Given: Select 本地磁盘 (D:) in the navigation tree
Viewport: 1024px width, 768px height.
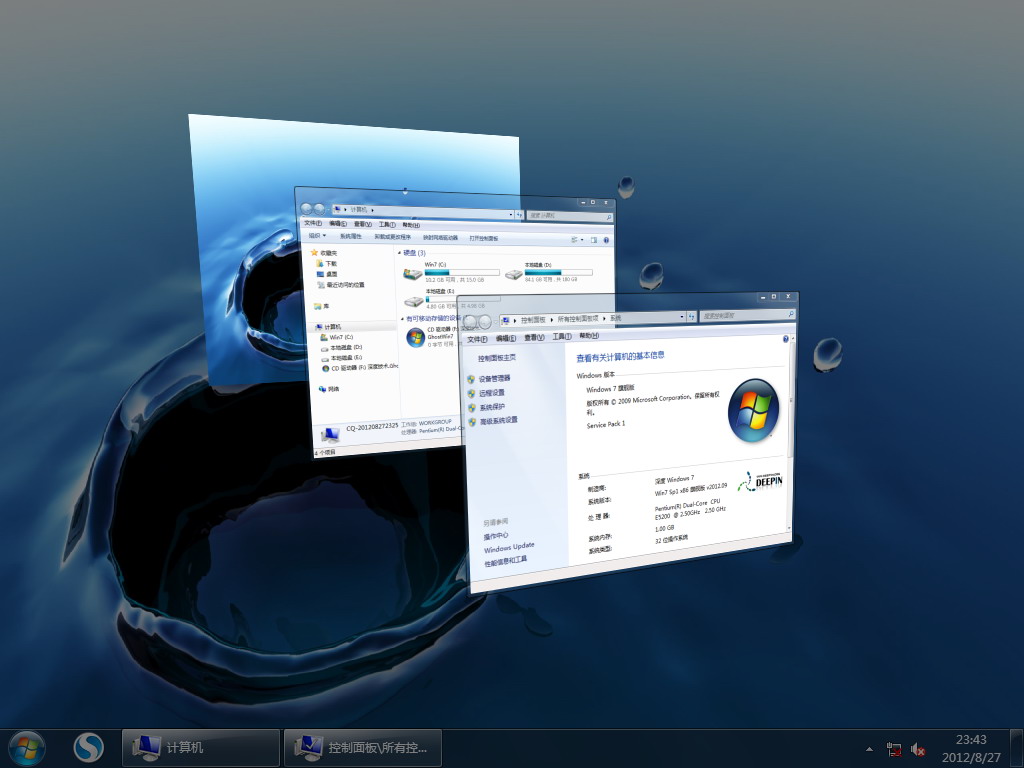Looking at the screenshot, I should 342,348.
